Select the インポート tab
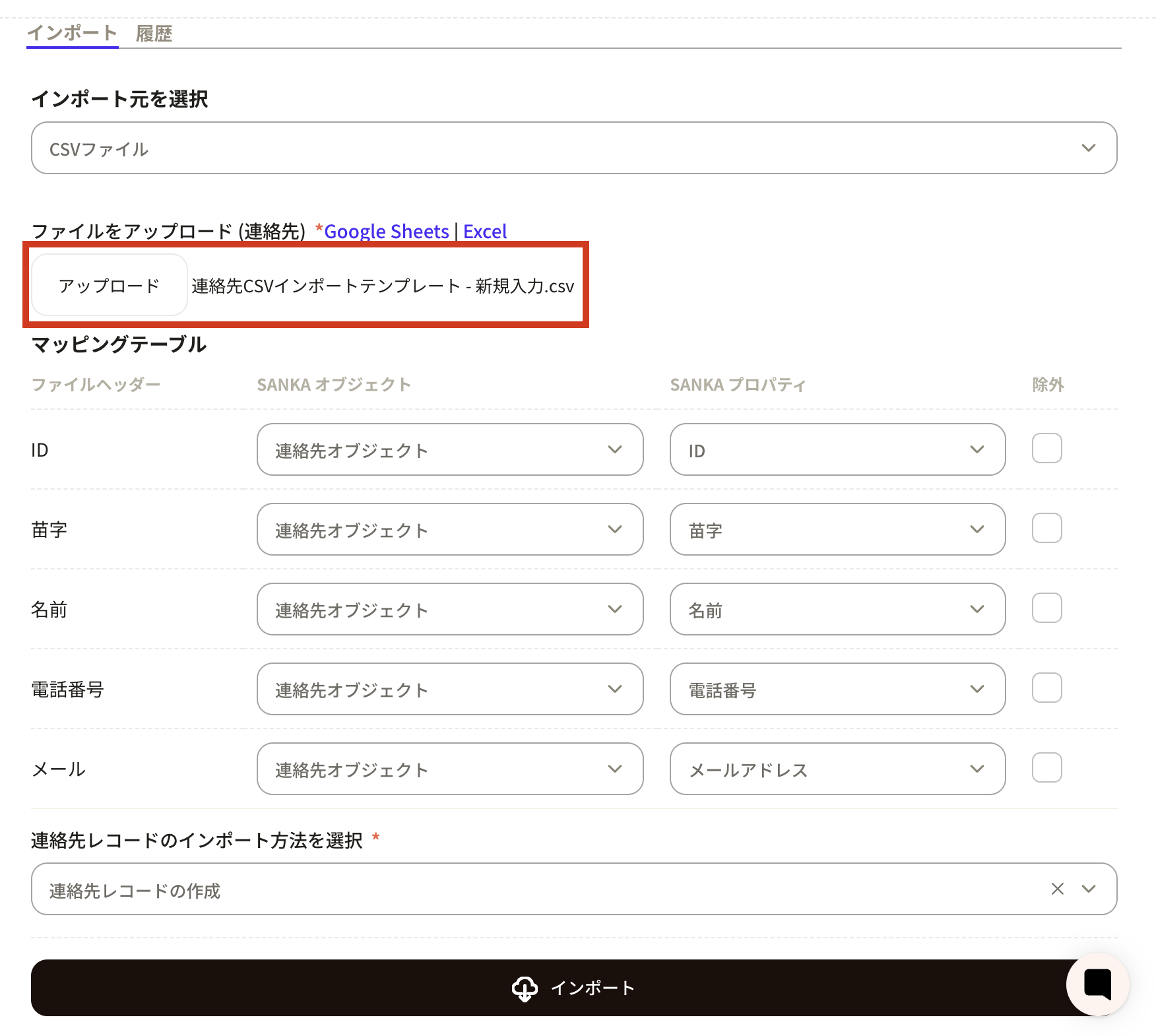1156x1036 pixels. coord(72,33)
